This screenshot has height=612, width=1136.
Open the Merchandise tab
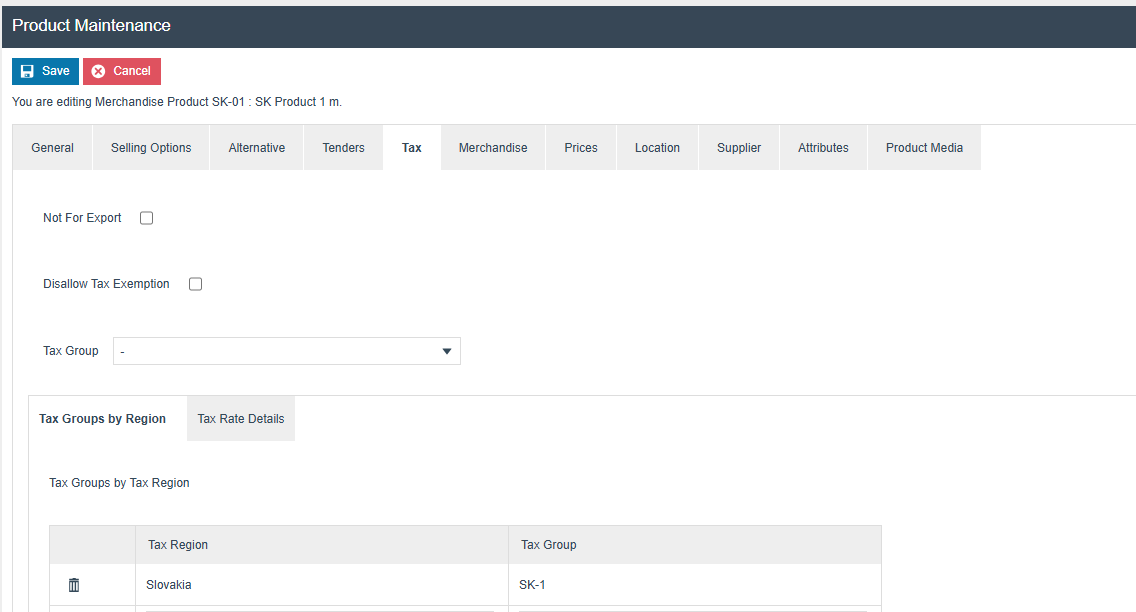(493, 148)
